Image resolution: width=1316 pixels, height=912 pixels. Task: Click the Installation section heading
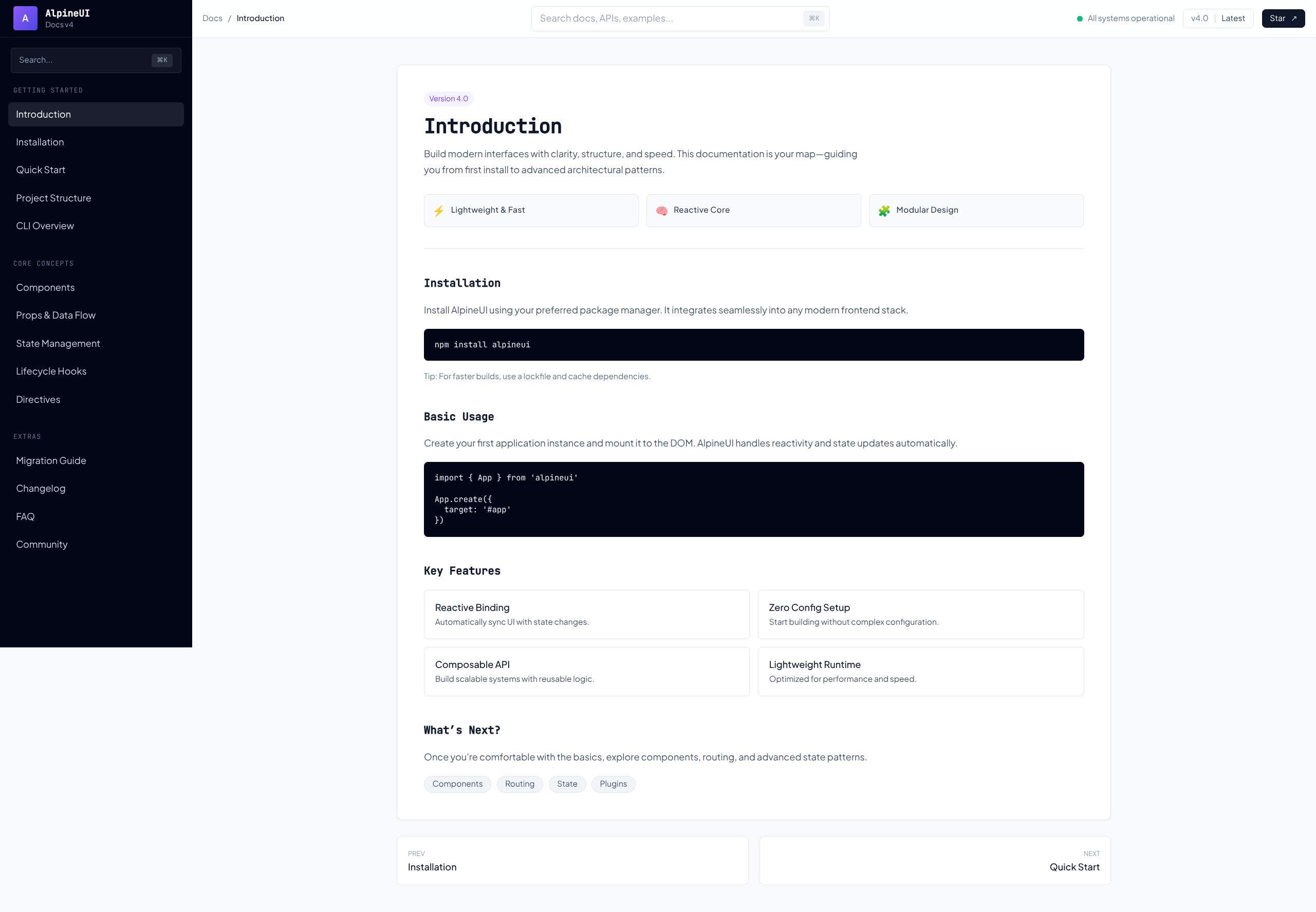pyautogui.click(x=462, y=284)
